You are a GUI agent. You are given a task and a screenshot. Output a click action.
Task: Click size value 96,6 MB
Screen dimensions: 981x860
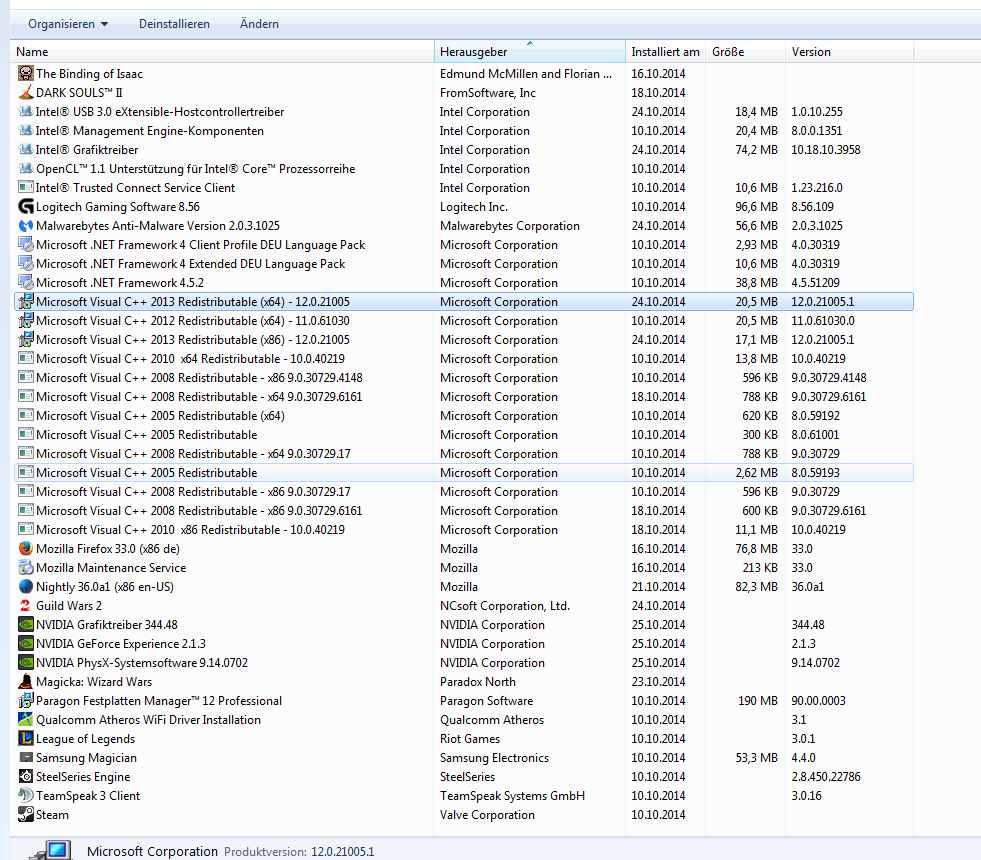(756, 206)
